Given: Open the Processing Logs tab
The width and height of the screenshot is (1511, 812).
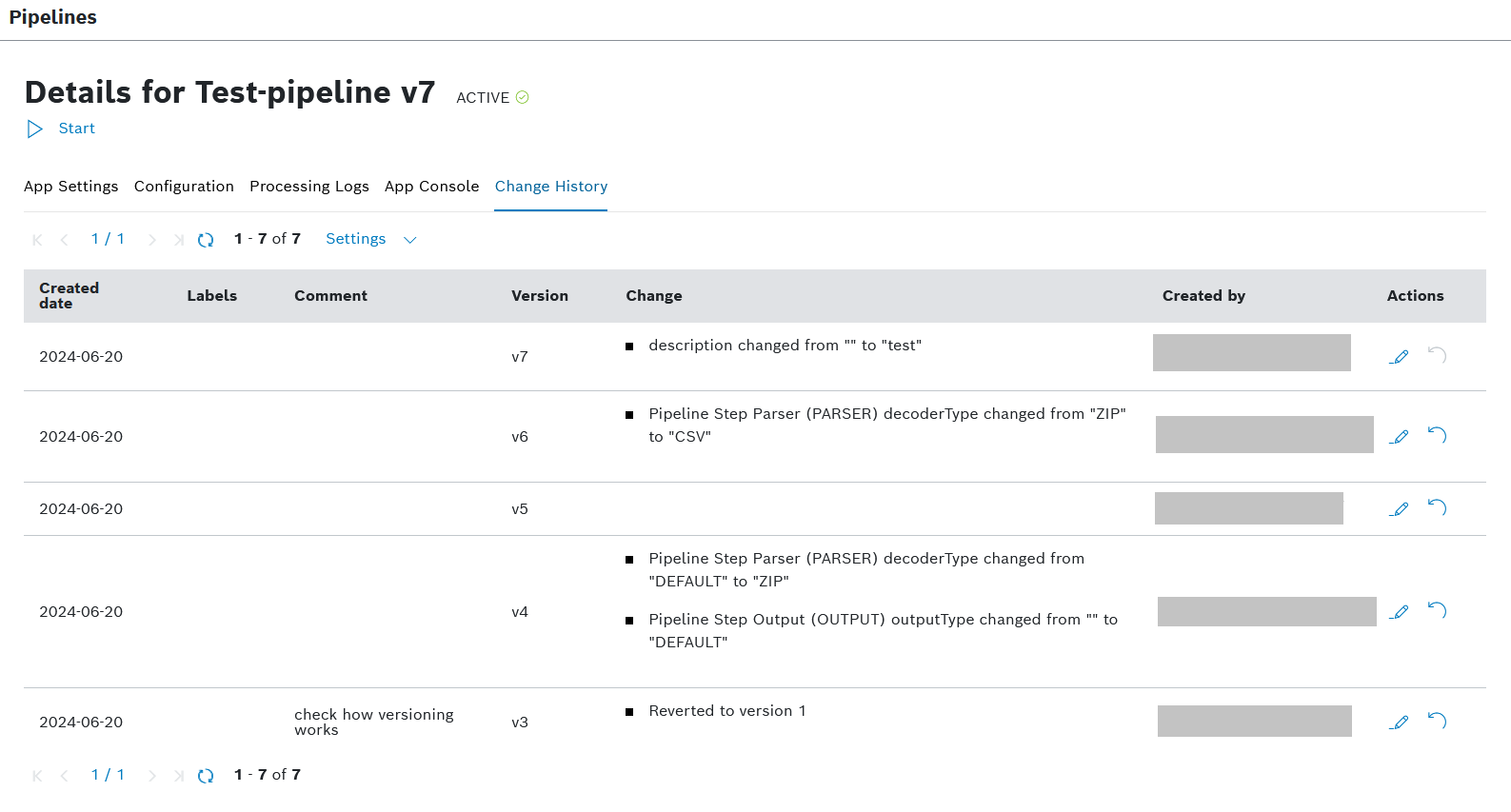Looking at the screenshot, I should pos(309,187).
